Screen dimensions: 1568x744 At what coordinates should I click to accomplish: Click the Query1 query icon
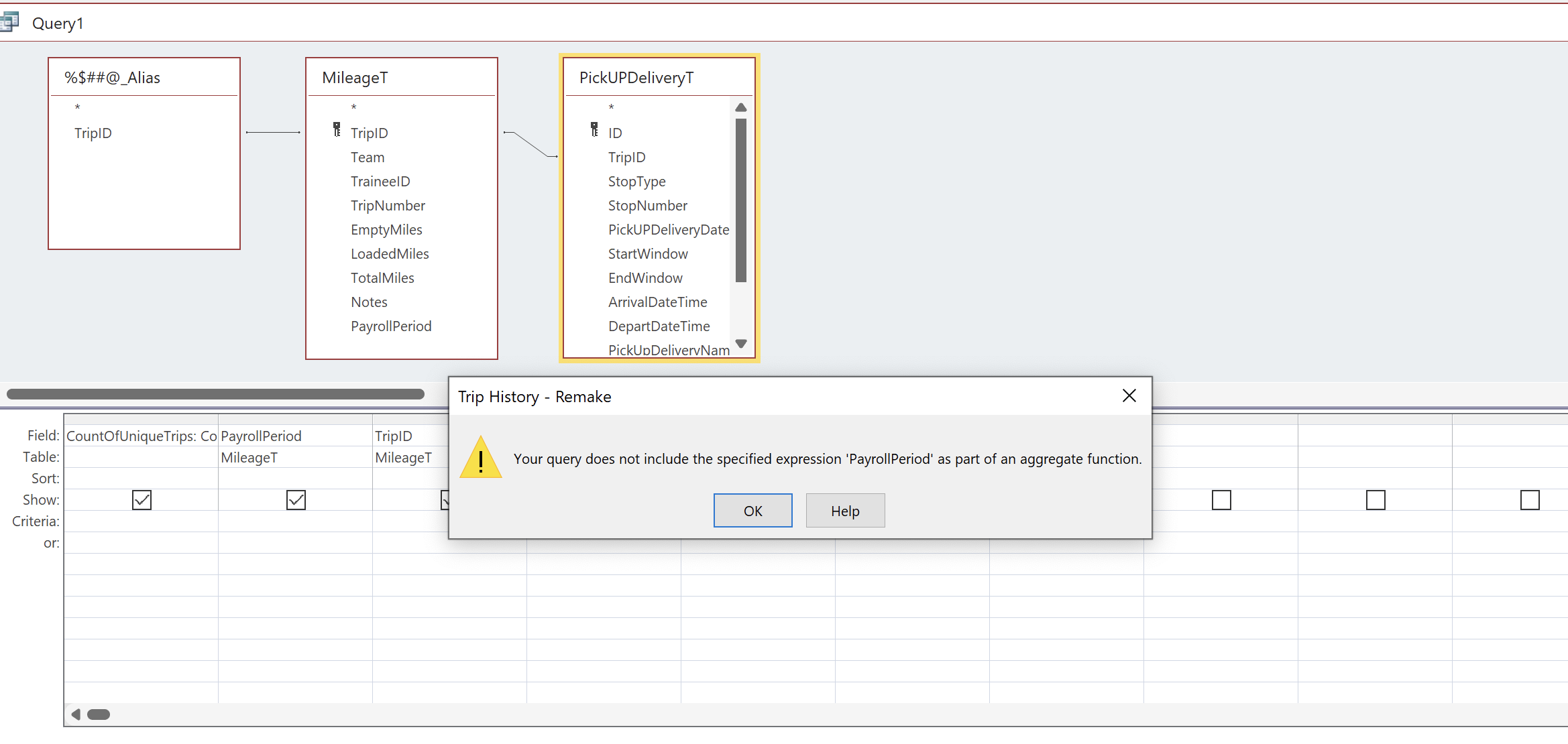coord(9,23)
